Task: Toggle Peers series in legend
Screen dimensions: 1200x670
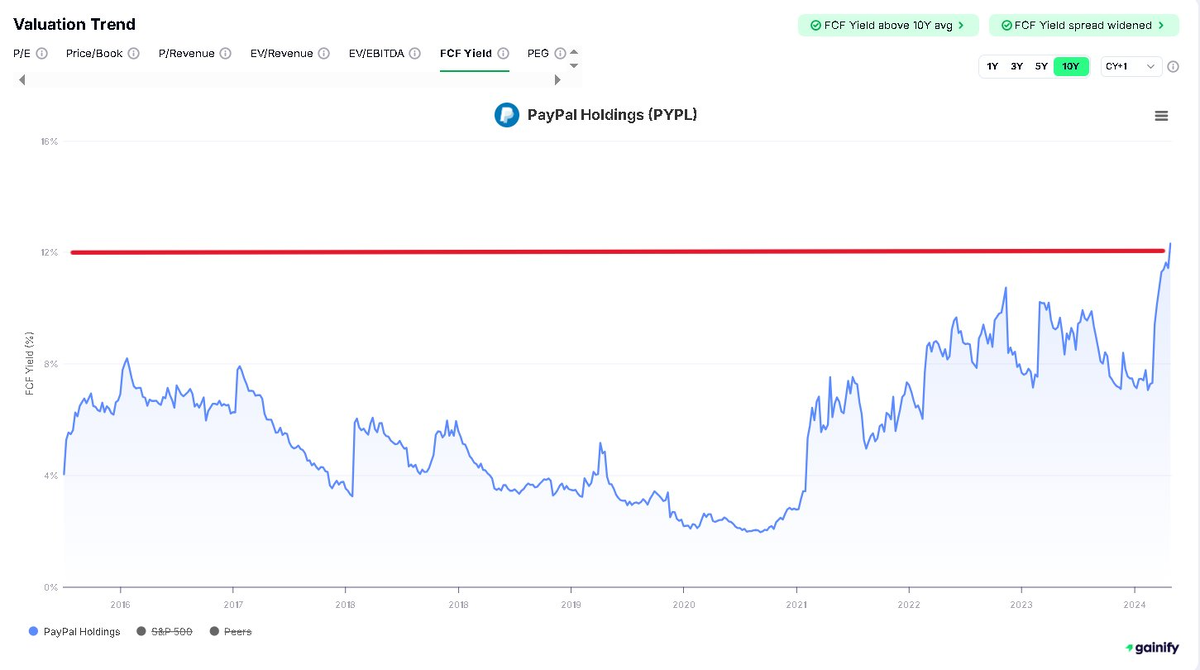Action: pos(230,632)
